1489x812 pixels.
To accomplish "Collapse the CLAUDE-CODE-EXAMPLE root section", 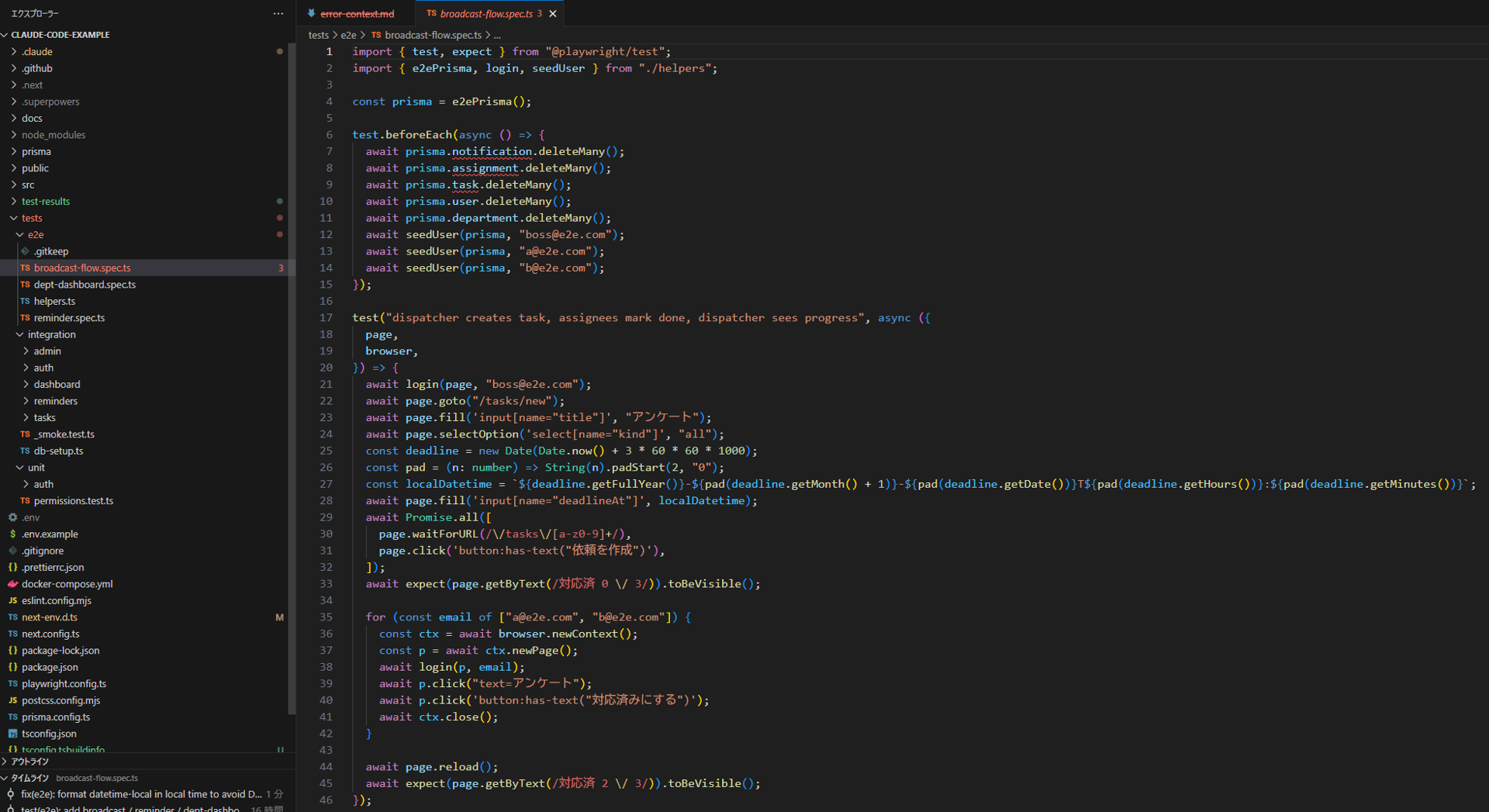I will point(5,35).
